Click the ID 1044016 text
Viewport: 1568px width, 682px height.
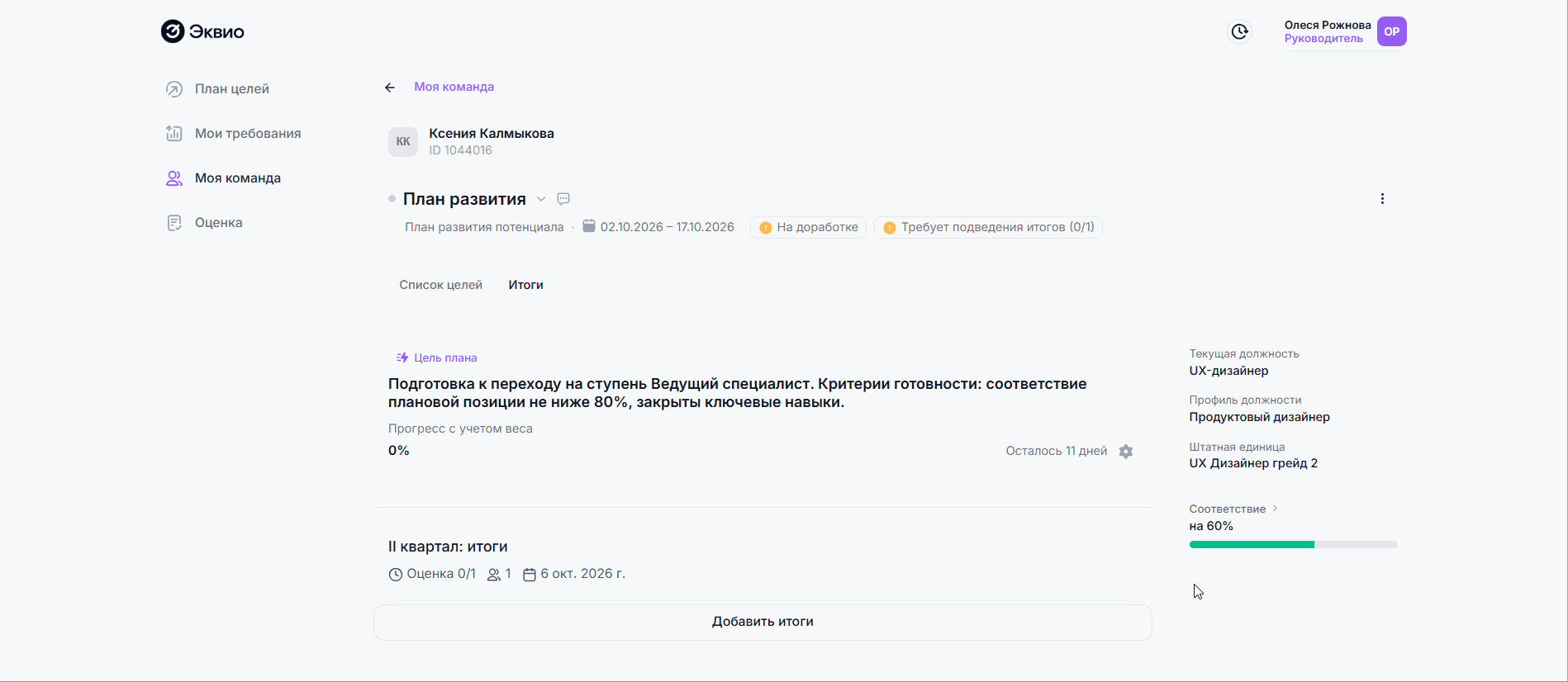point(460,150)
